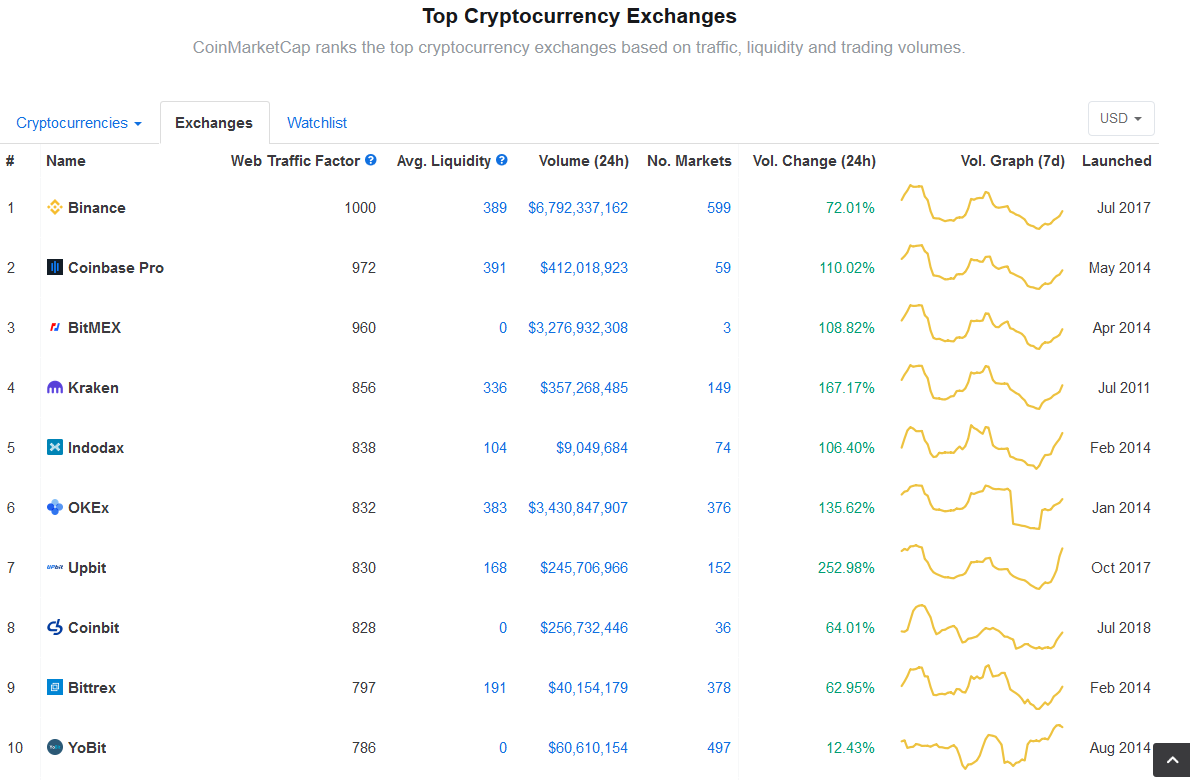This screenshot has width=1190, height=780.
Task: Sort by Avg. Liquidity column
Action: coord(444,161)
